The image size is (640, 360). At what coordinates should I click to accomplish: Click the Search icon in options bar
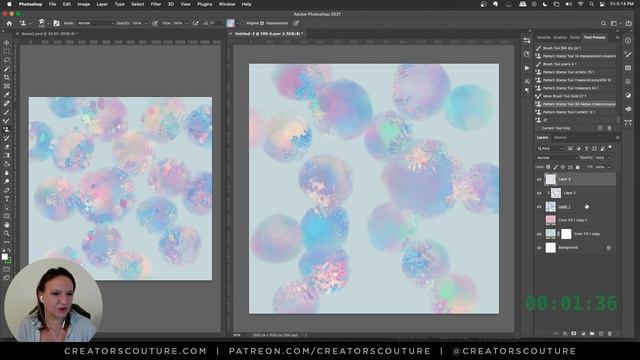pyautogui.click(x=603, y=23)
